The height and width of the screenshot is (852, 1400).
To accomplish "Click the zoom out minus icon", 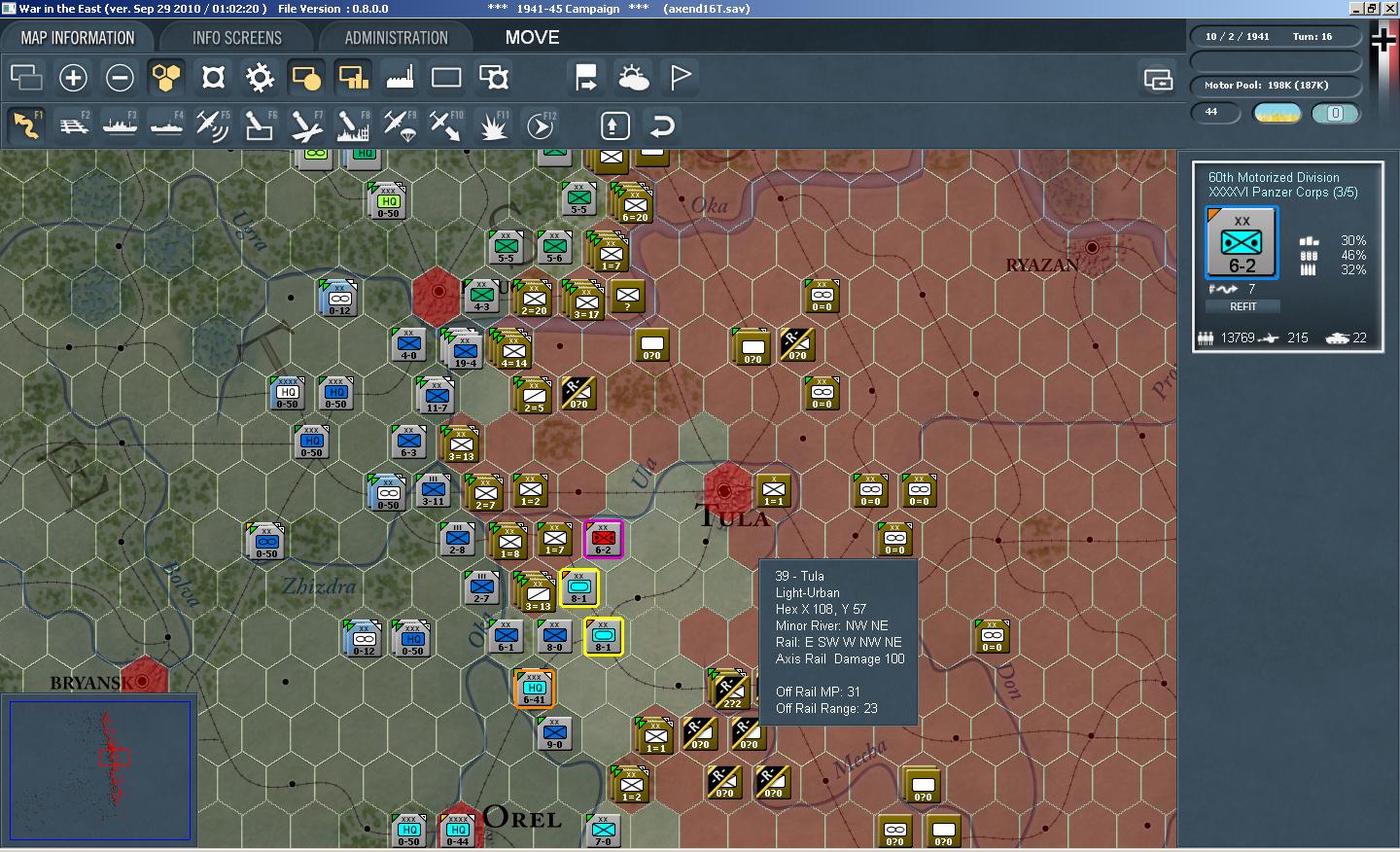I will pos(120,77).
